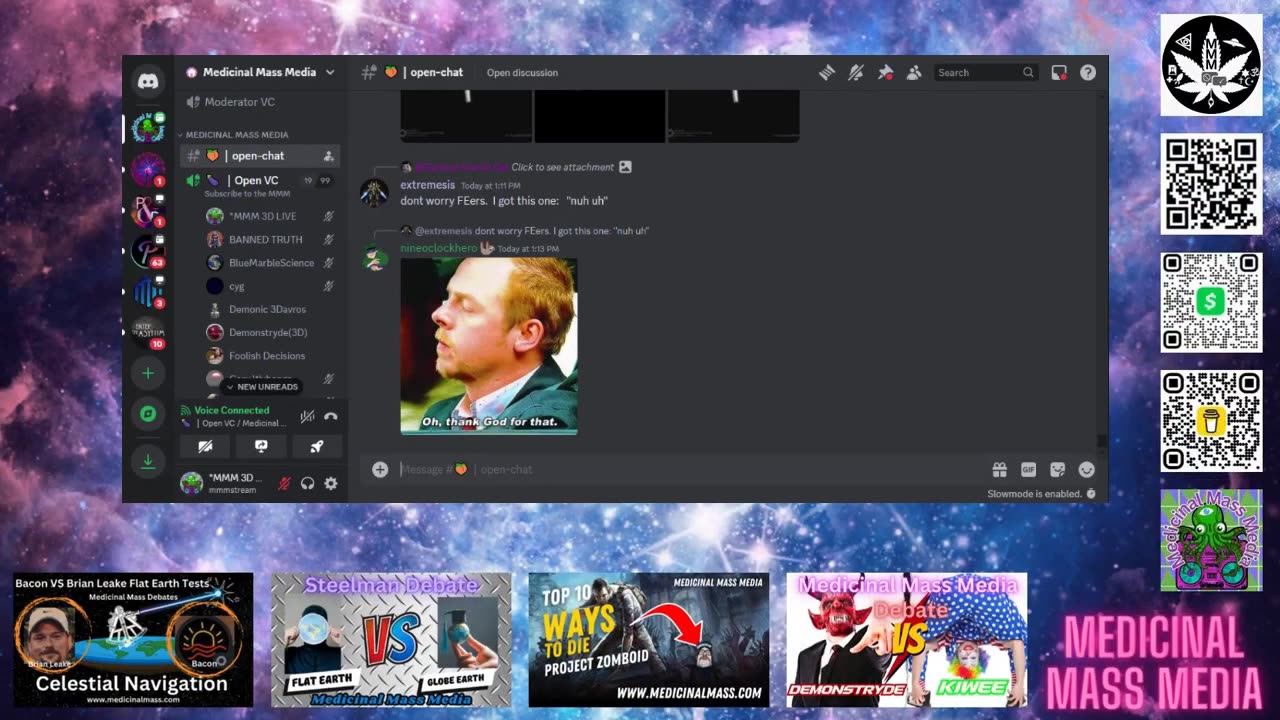1280x720 pixels.
Task: Click *MMM 3D user avatar in panel
Action: tap(191, 483)
